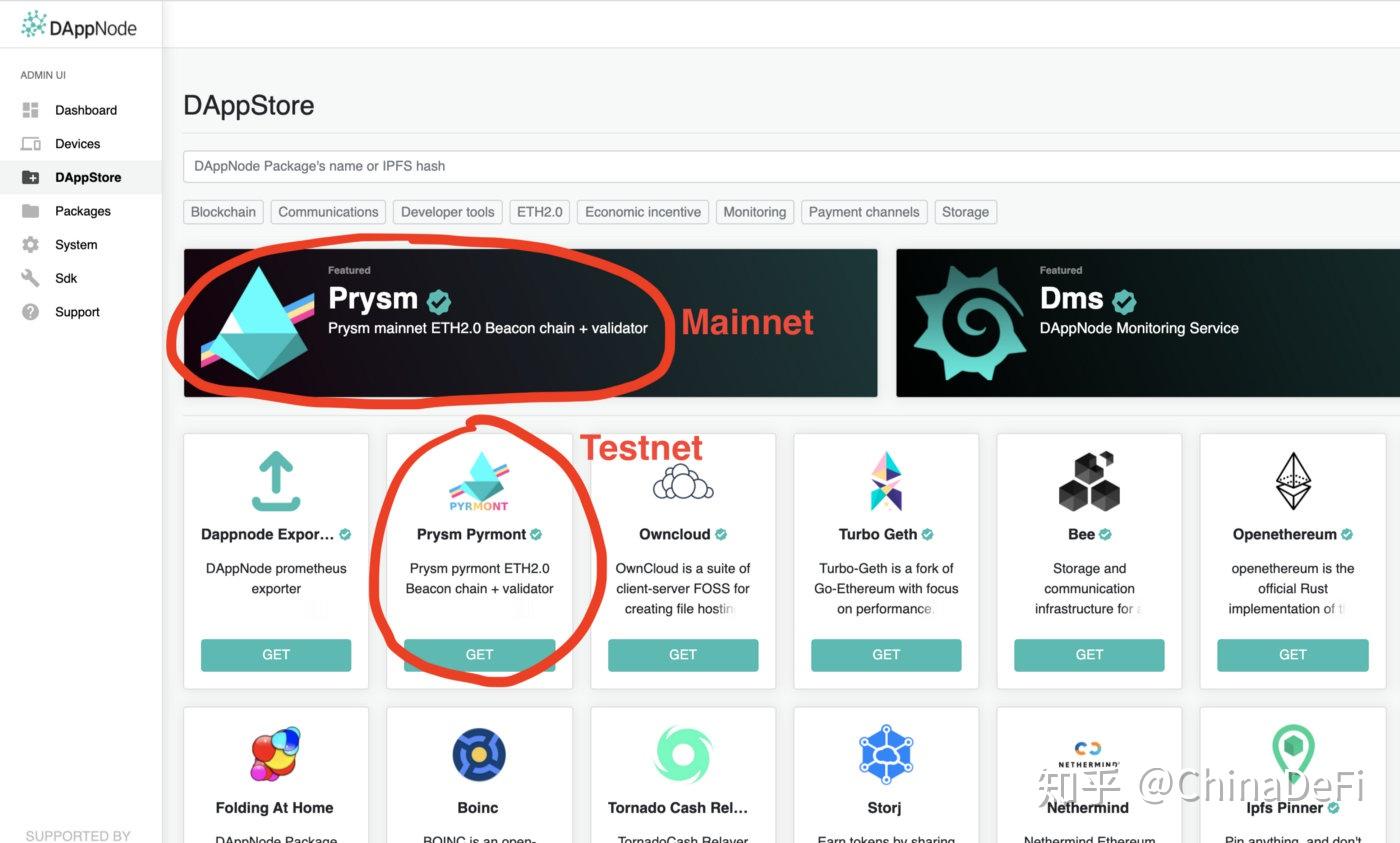Filter by Storage category
This screenshot has width=1400, height=843.
tap(965, 212)
